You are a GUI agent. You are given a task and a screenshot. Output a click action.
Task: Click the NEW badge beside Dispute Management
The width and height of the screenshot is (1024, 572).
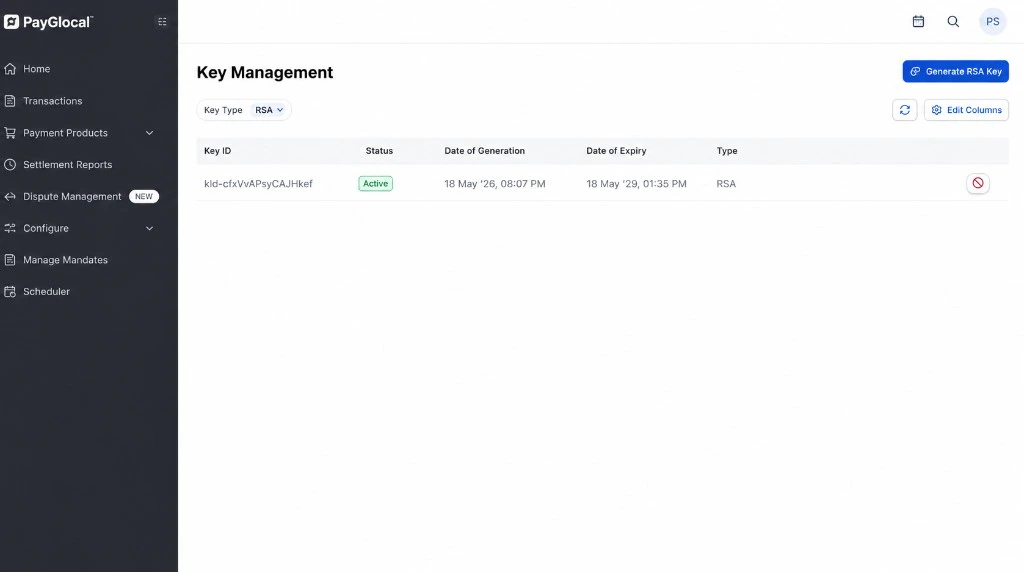(x=144, y=197)
